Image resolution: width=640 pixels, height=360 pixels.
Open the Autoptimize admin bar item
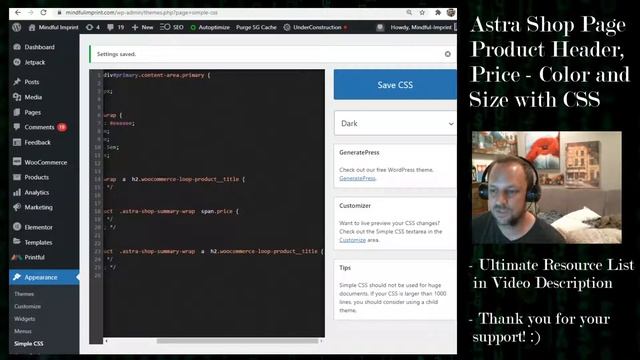point(210,27)
